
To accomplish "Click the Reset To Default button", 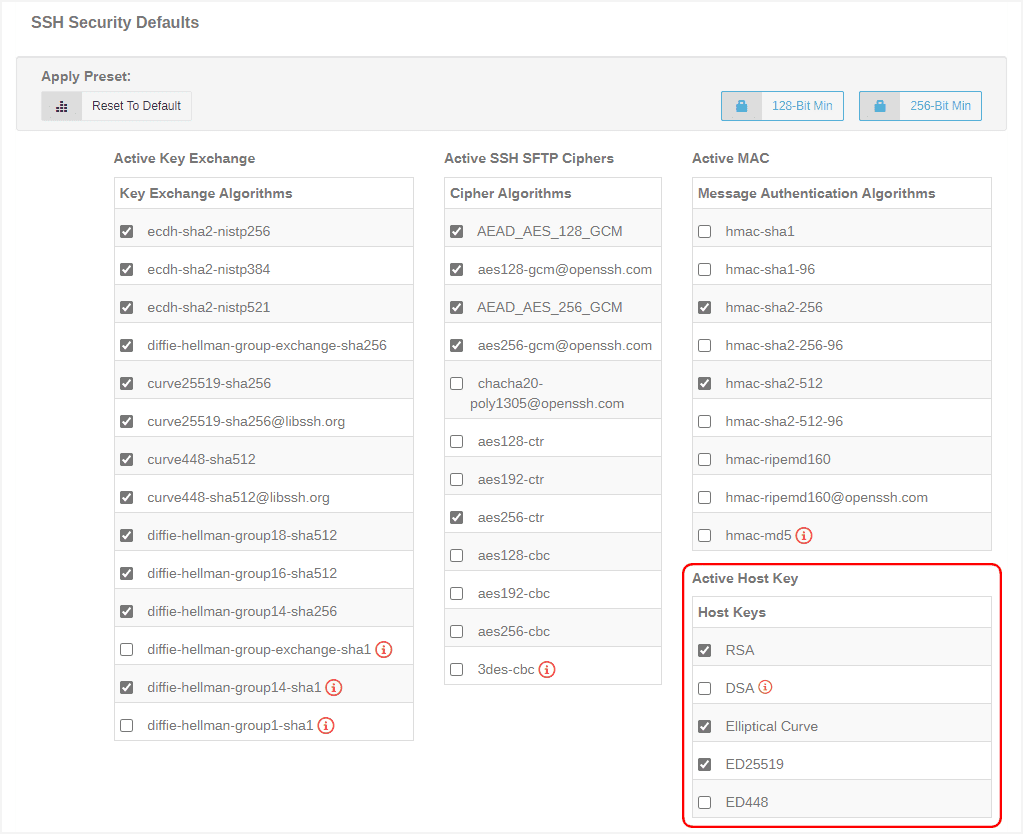I will click(x=135, y=105).
